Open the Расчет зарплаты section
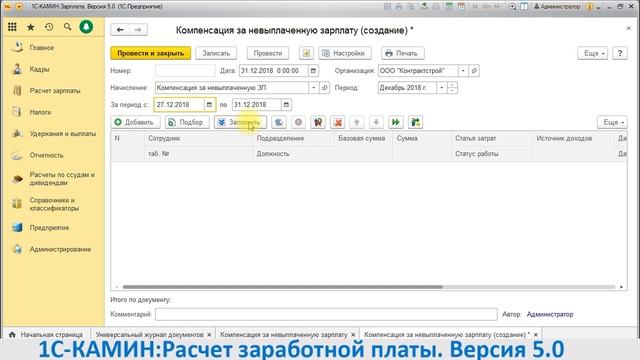The height and width of the screenshot is (360, 640). (x=55, y=91)
